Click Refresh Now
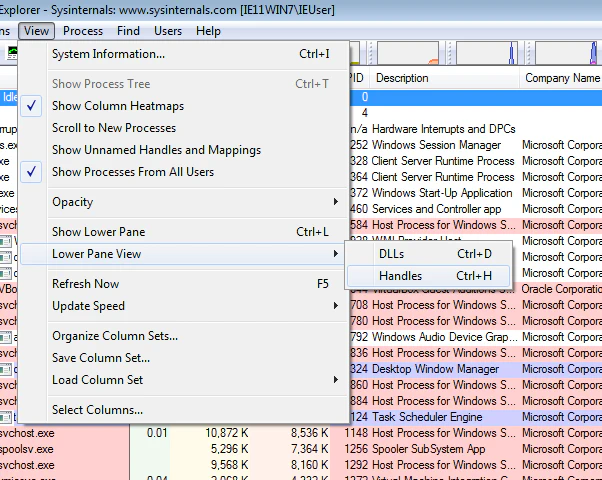602x480 pixels. 184,284
